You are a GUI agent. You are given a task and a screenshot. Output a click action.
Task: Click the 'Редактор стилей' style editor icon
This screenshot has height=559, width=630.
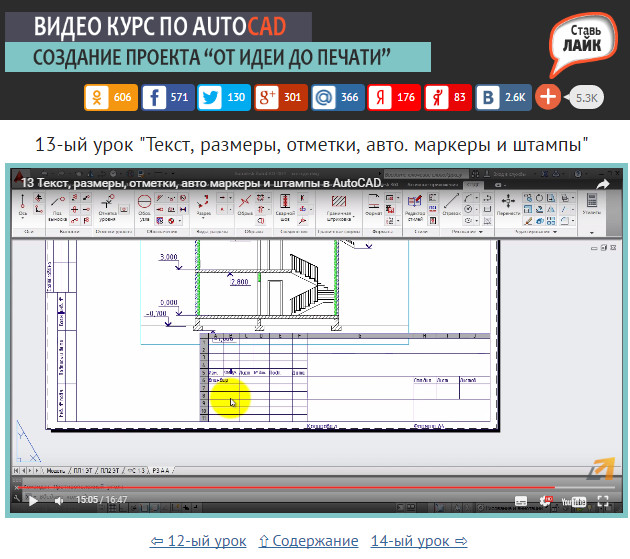[x=415, y=208]
